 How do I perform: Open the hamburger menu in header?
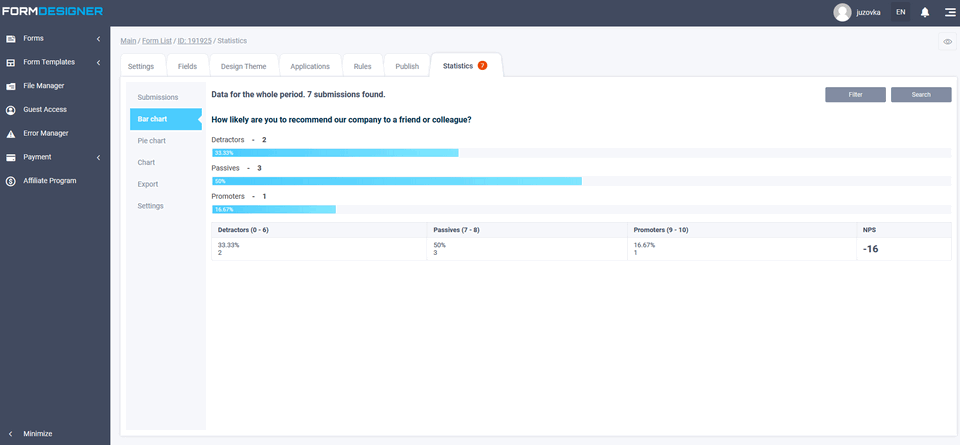click(949, 12)
